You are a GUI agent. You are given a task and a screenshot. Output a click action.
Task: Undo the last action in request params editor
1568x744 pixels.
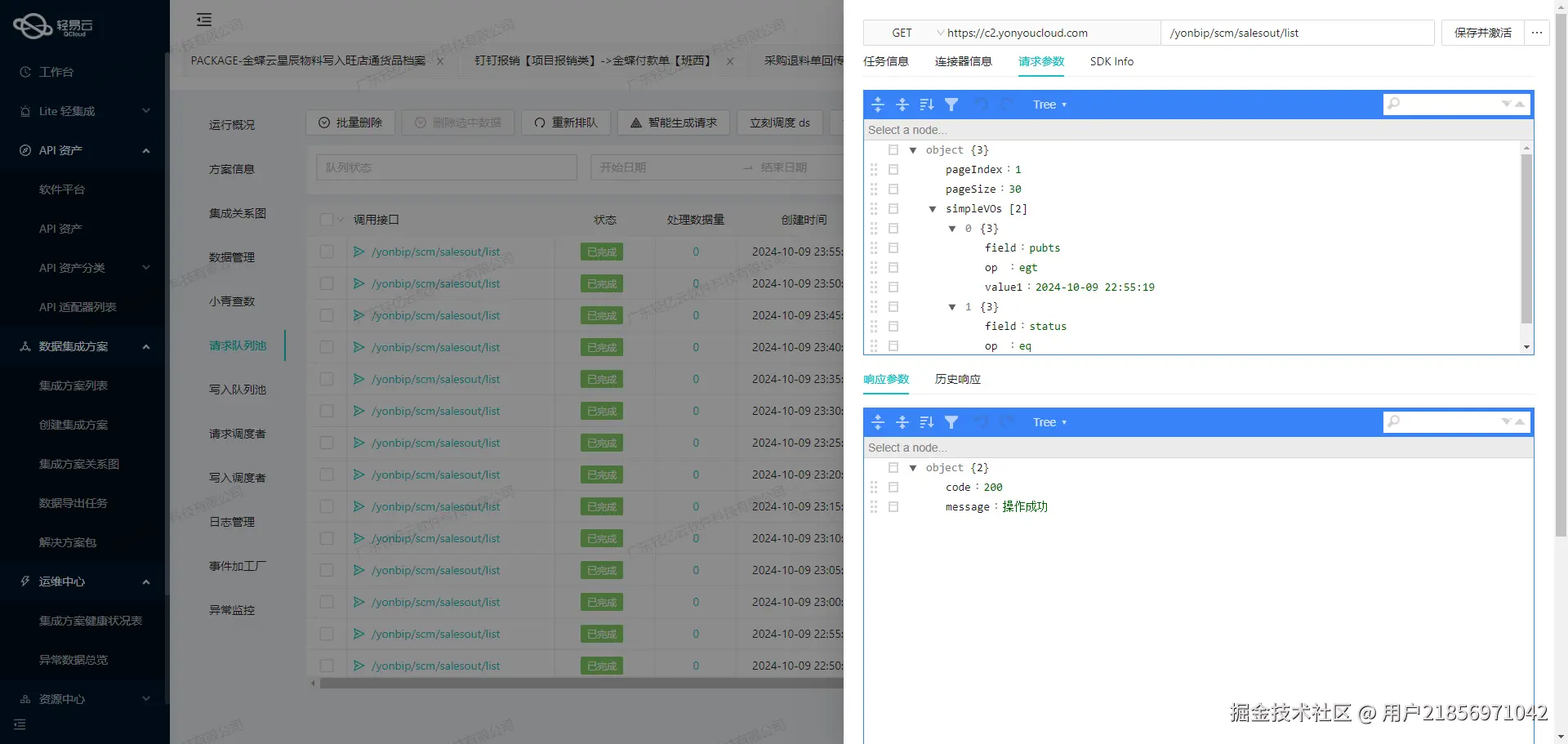(x=981, y=105)
